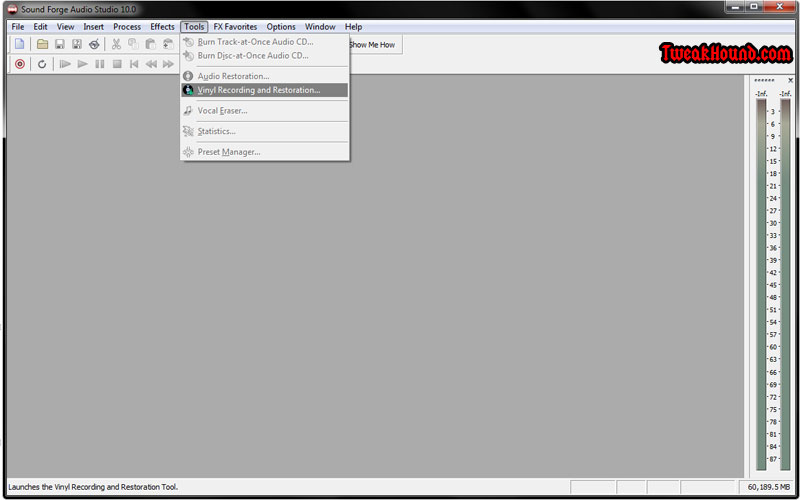This screenshot has height=500, width=800.
Task: Click the Stop transport button
Action: pos(117,64)
